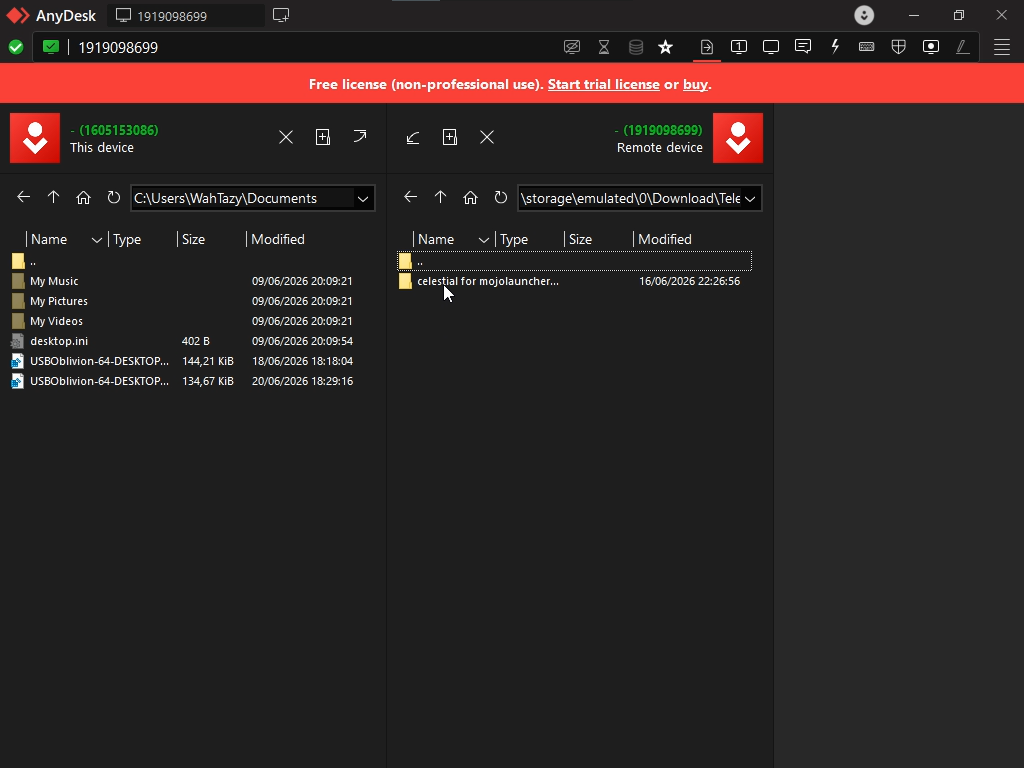The height and width of the screenshot is (768, 1024).
Task: Go up one folder in local panel
Action: point(54,197)
